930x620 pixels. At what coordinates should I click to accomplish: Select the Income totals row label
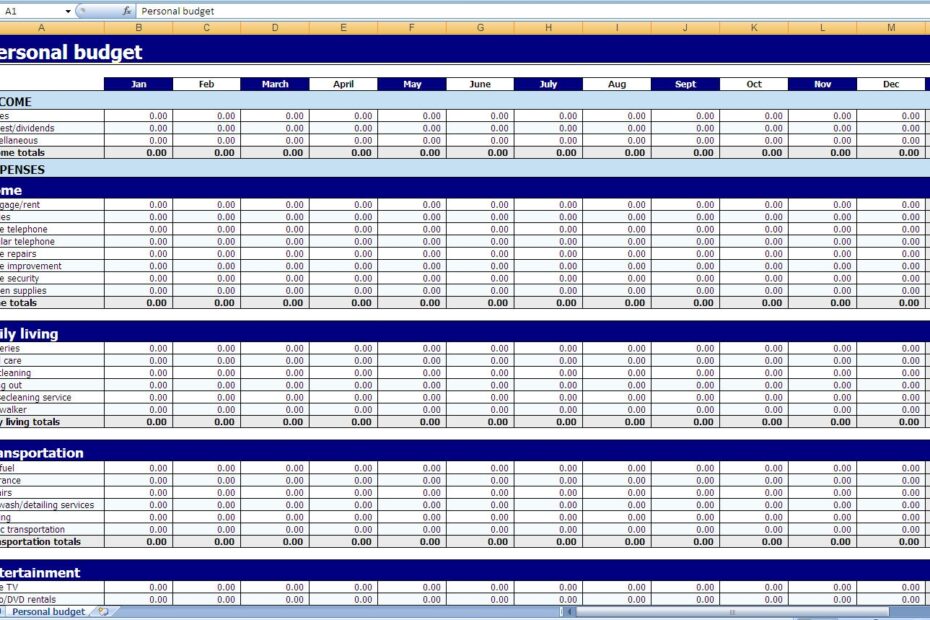[22, 153]
